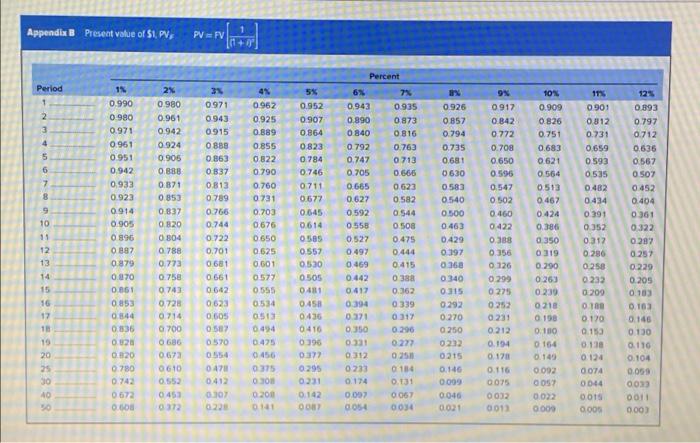Click value 0.416 for period 18 at 5%
This screenshot has width=700, height=443.
pos(310,330)
